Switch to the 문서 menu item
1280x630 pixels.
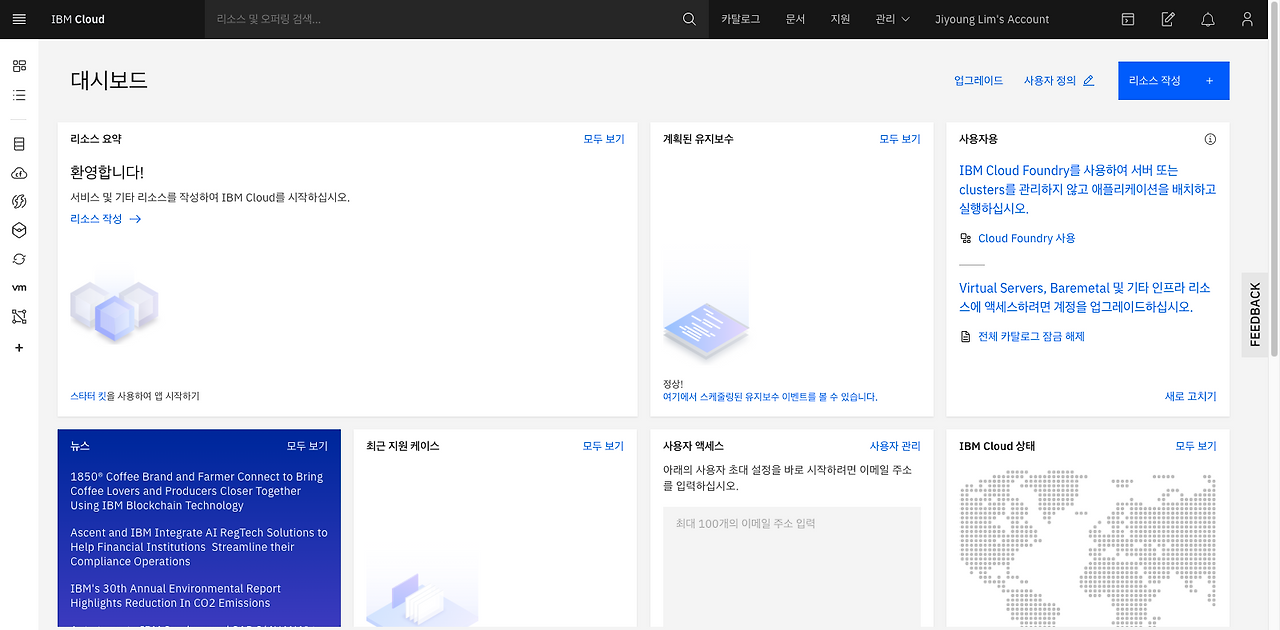(x=795, y=19)
